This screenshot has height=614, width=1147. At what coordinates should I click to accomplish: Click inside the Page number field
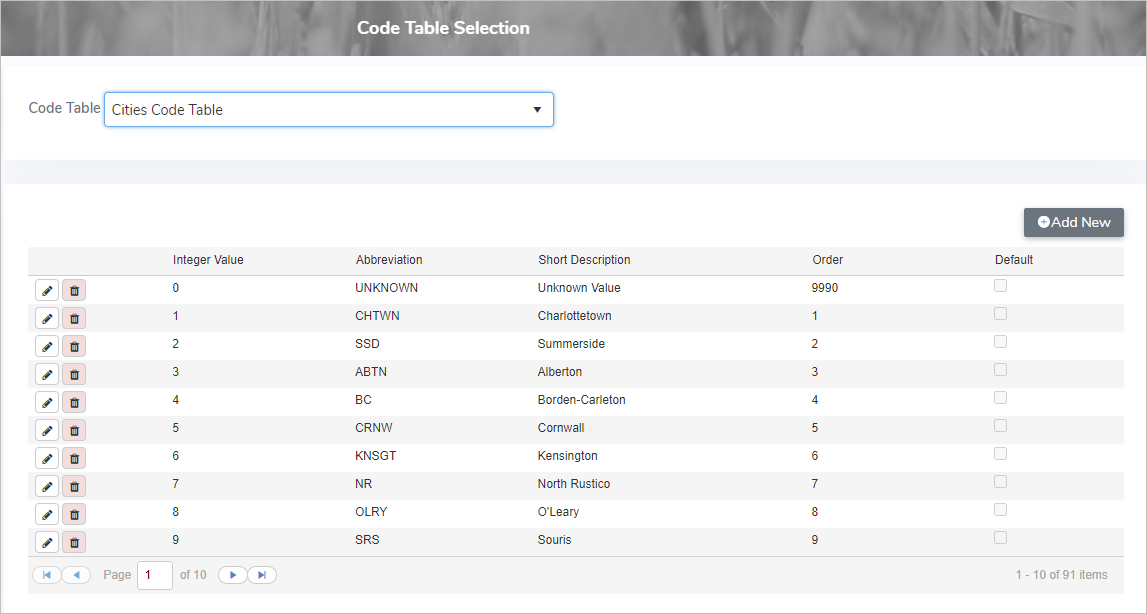click(x=154, y=574)
